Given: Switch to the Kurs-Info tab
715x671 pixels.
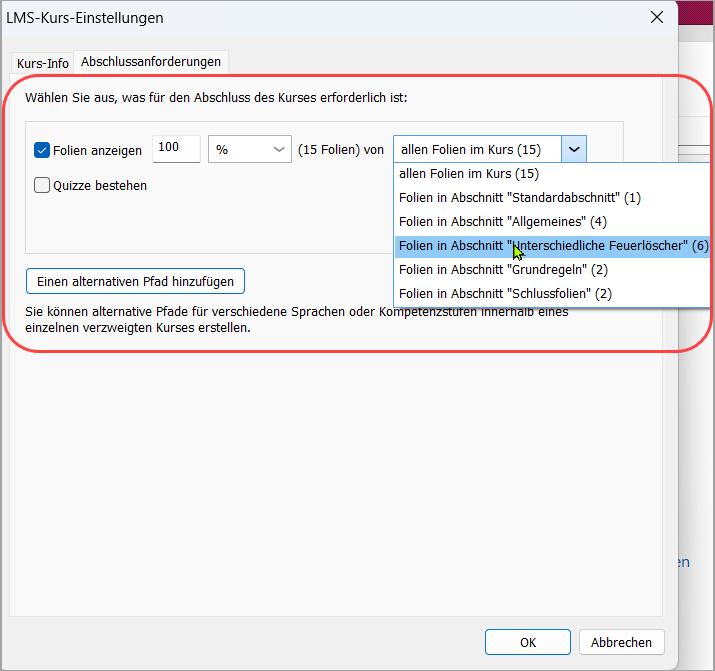Looking at the screenshot, I should [43, 63].
